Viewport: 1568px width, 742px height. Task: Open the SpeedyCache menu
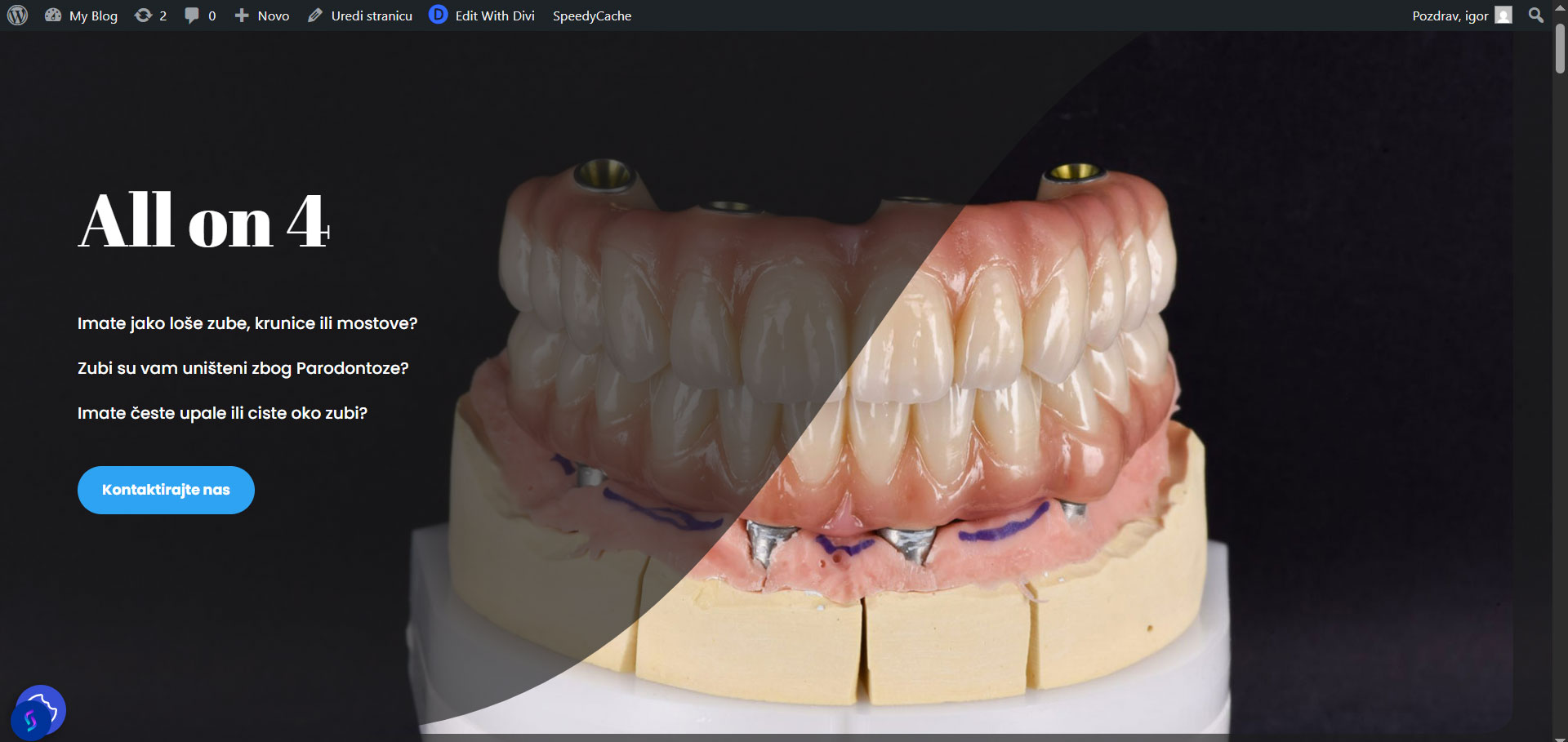(x=592, y=16)
